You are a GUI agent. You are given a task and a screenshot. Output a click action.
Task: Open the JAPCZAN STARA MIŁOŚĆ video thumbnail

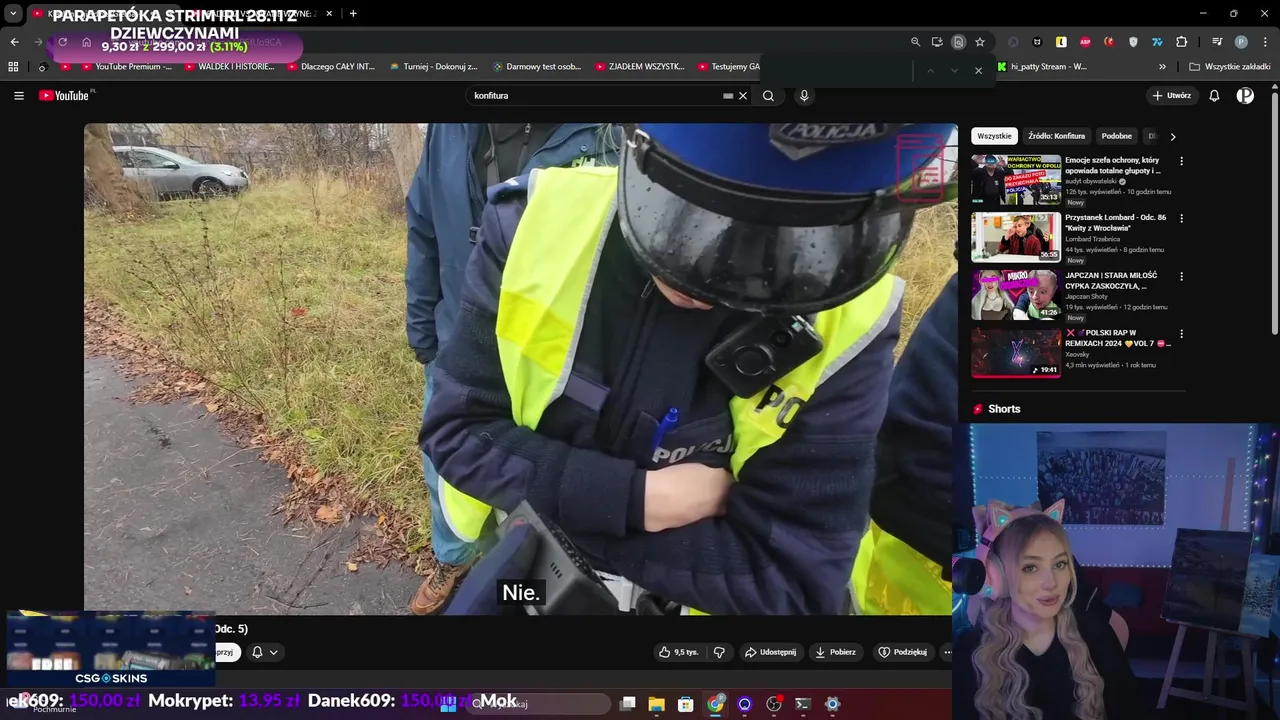[x=1016, y=294]
